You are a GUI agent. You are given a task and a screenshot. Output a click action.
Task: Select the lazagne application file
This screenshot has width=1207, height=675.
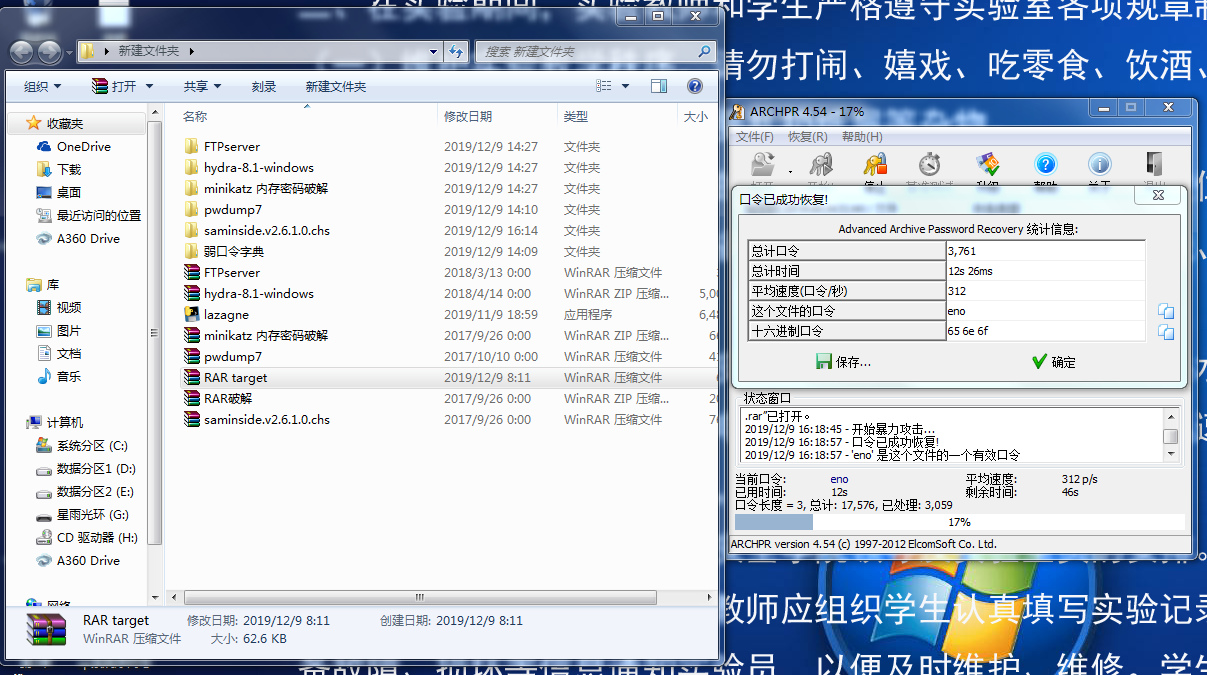click(x=225, y=314)
